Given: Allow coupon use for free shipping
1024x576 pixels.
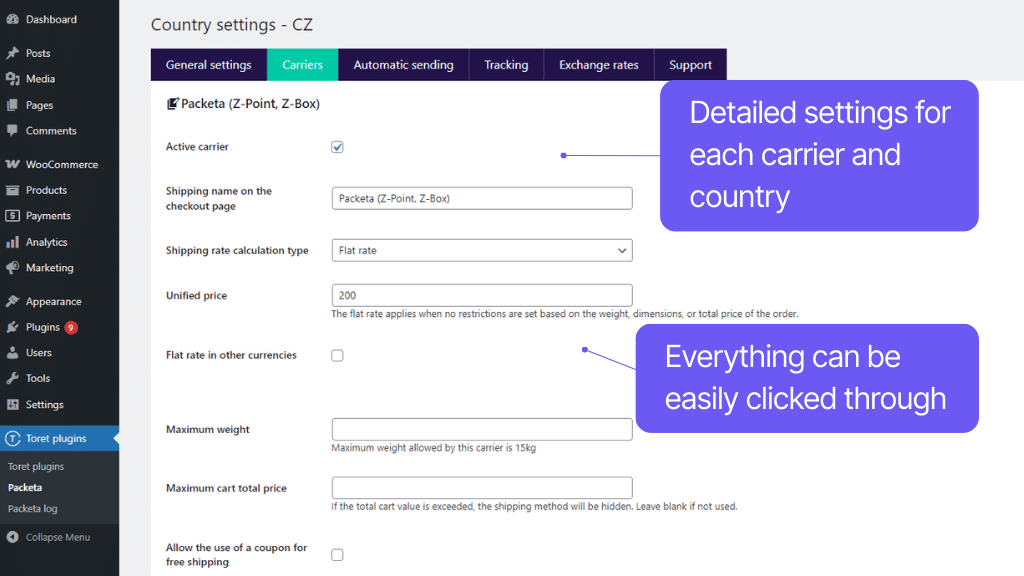Looking at the screenshot, I should click(x=337, y=552).
